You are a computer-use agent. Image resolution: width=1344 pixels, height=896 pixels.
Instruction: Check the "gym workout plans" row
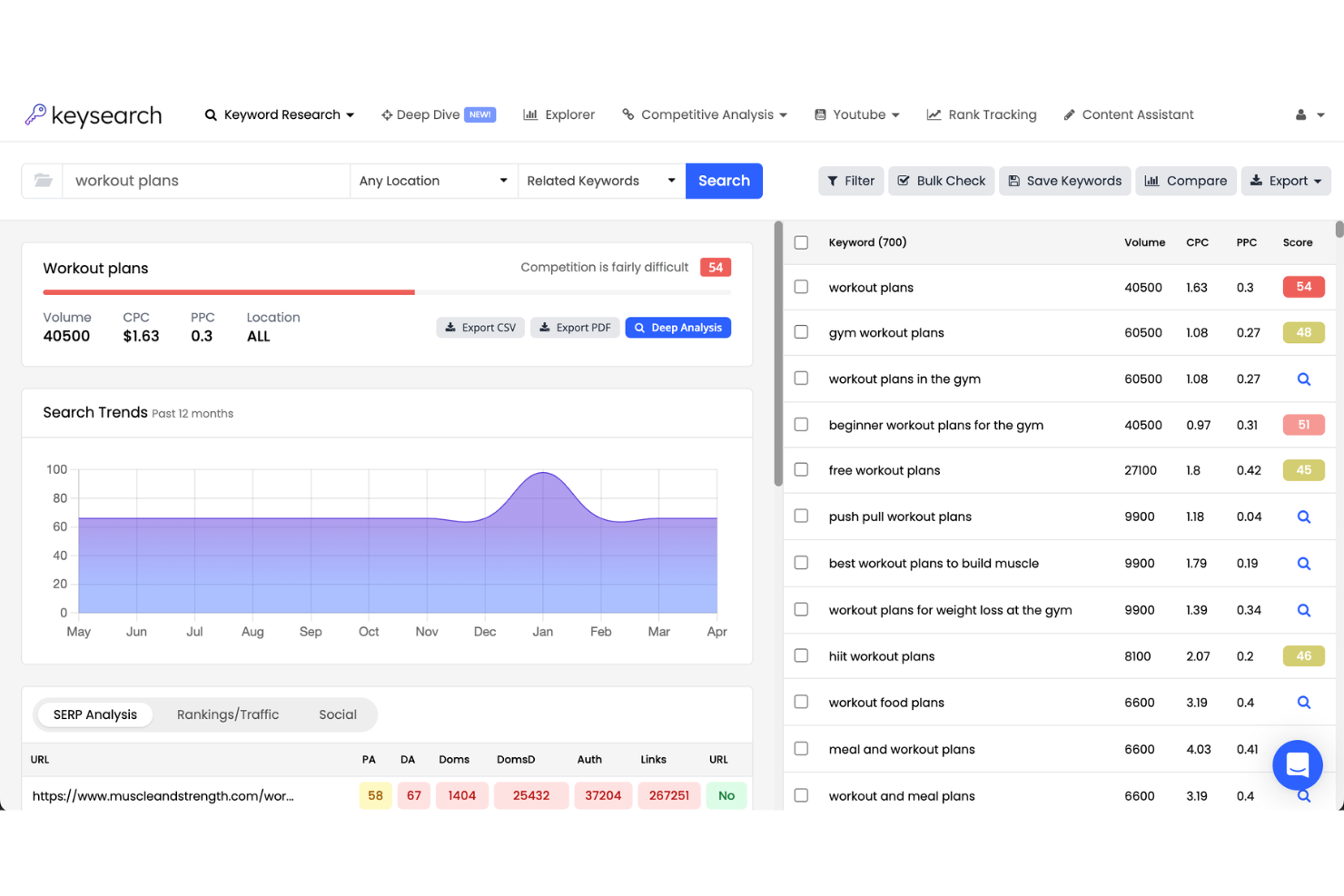tap(801, 332)
